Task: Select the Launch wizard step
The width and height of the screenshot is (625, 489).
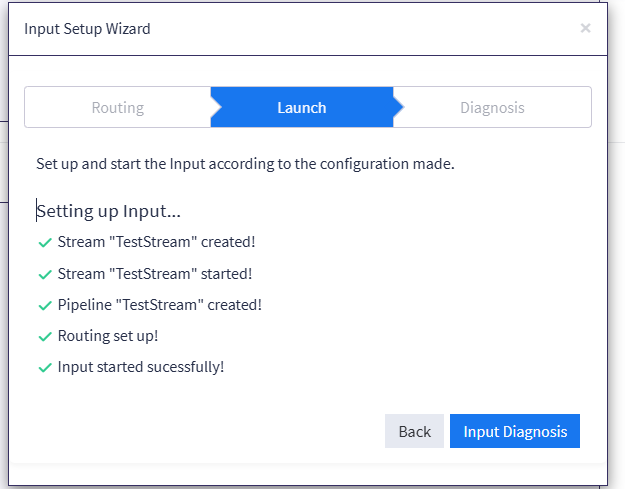Action: pyautogui.click(x=302, y=108)
